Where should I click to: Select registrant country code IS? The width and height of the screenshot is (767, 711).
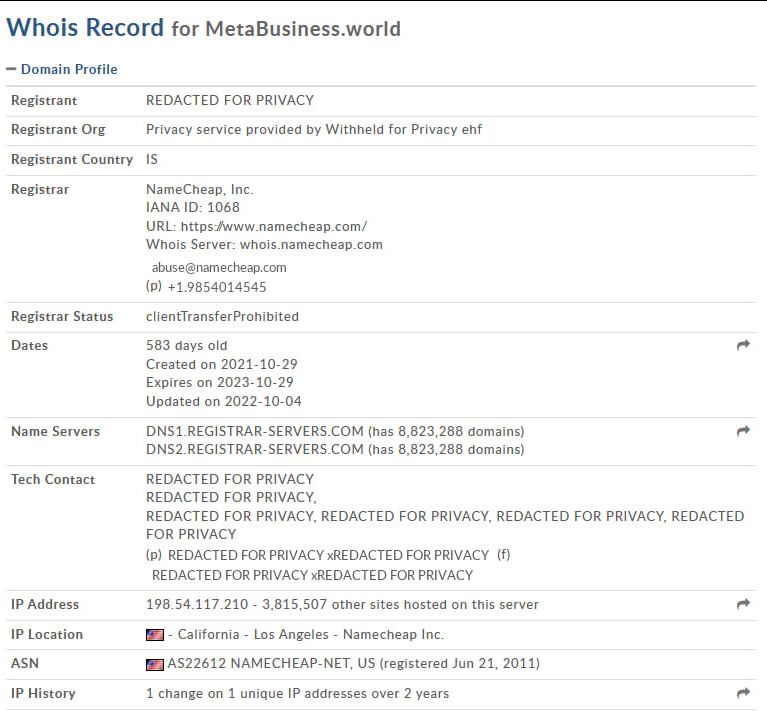(152, 159)
